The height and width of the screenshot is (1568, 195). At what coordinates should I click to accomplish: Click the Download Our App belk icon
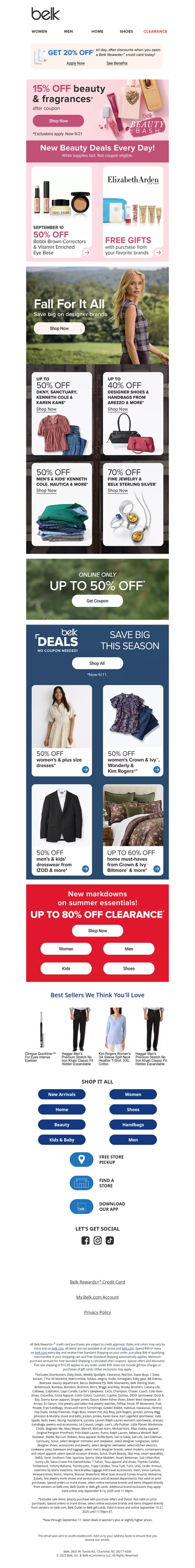[x=81, y=1206]
